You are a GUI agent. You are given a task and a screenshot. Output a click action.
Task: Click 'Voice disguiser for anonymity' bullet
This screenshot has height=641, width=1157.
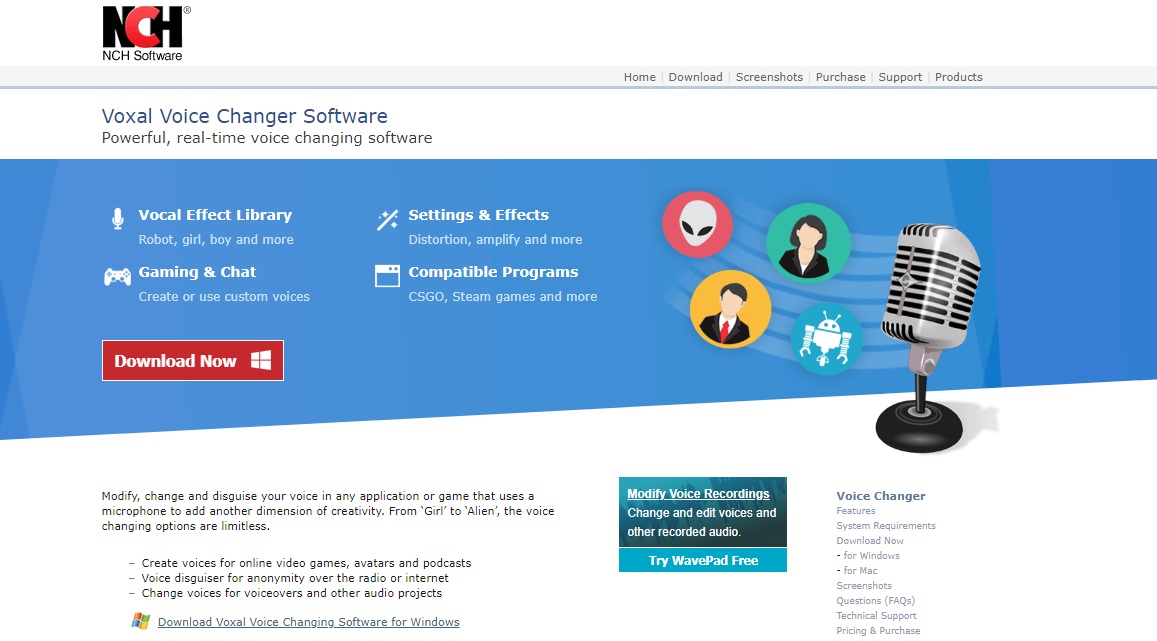pos(295,578)
